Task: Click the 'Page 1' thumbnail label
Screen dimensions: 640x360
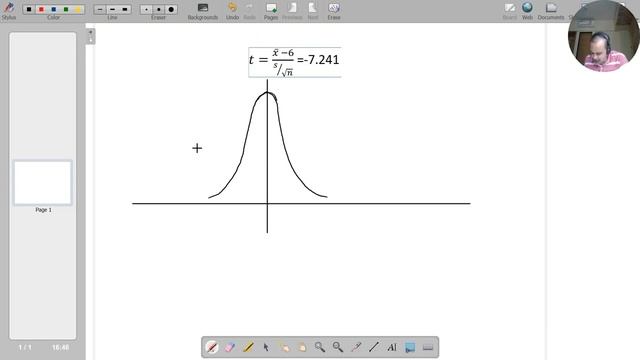Action: pos(43,210)
